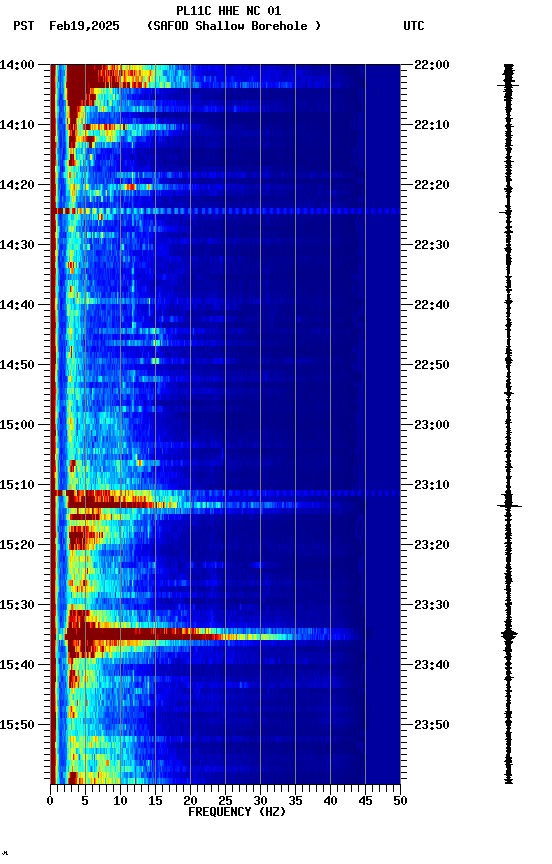Viewport: 552px width, 864px height.
Task: Click the 14:30 PST time label
Action: [17, 245]
